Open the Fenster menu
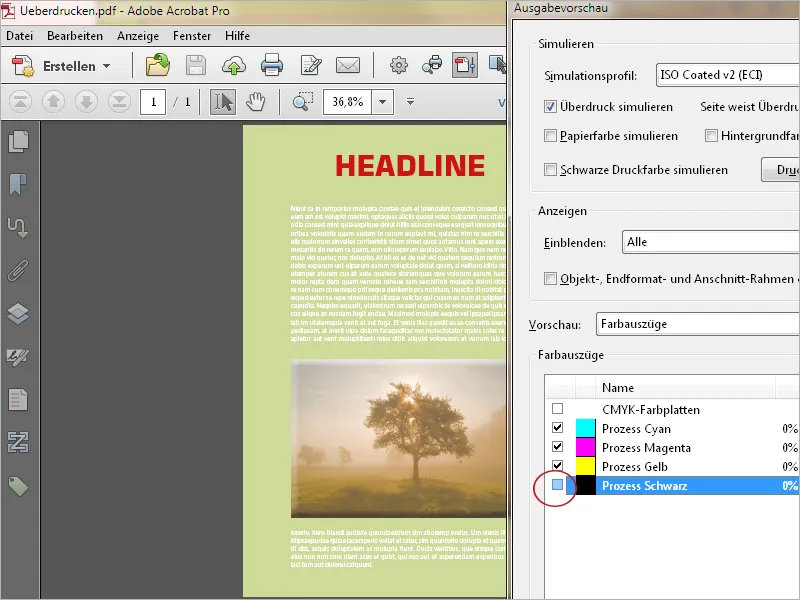800x600 pixels. click(190, 36)
